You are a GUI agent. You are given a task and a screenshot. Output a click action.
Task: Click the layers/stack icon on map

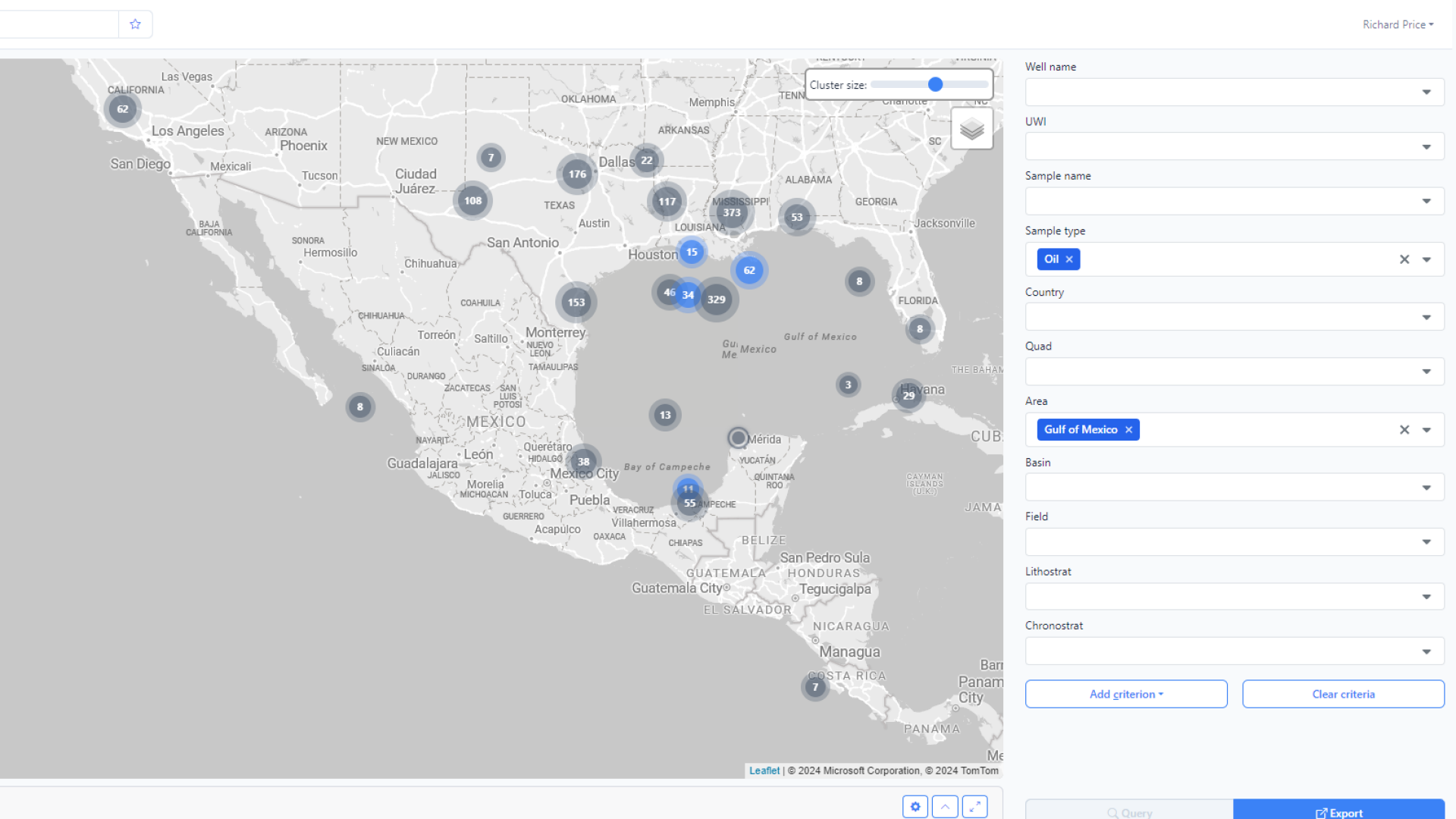[x=971, y=129]
